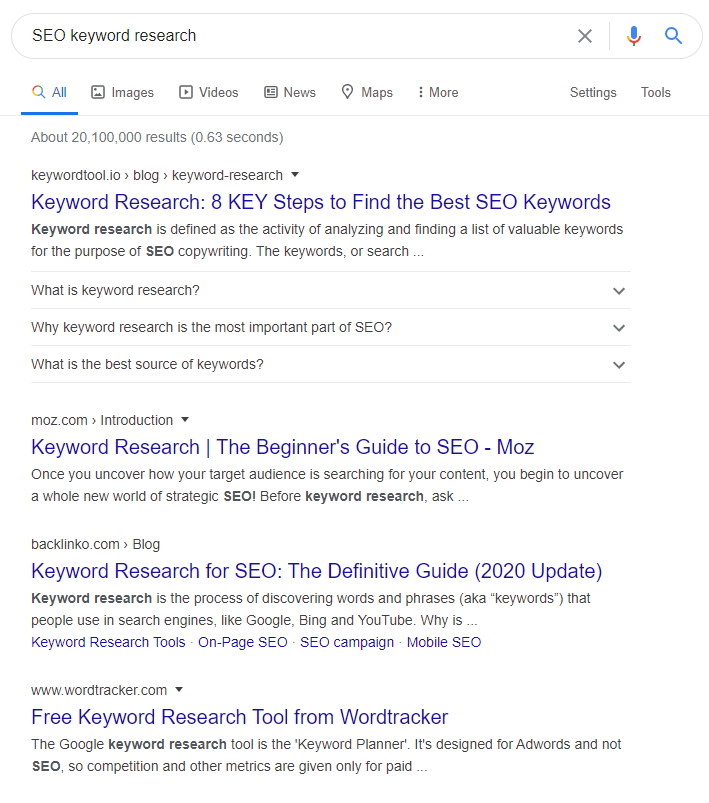Open 'Keyword Research: 8 KEY Steps' result
The height and width of the screenshot is (803, 709).
click(321, 202)
